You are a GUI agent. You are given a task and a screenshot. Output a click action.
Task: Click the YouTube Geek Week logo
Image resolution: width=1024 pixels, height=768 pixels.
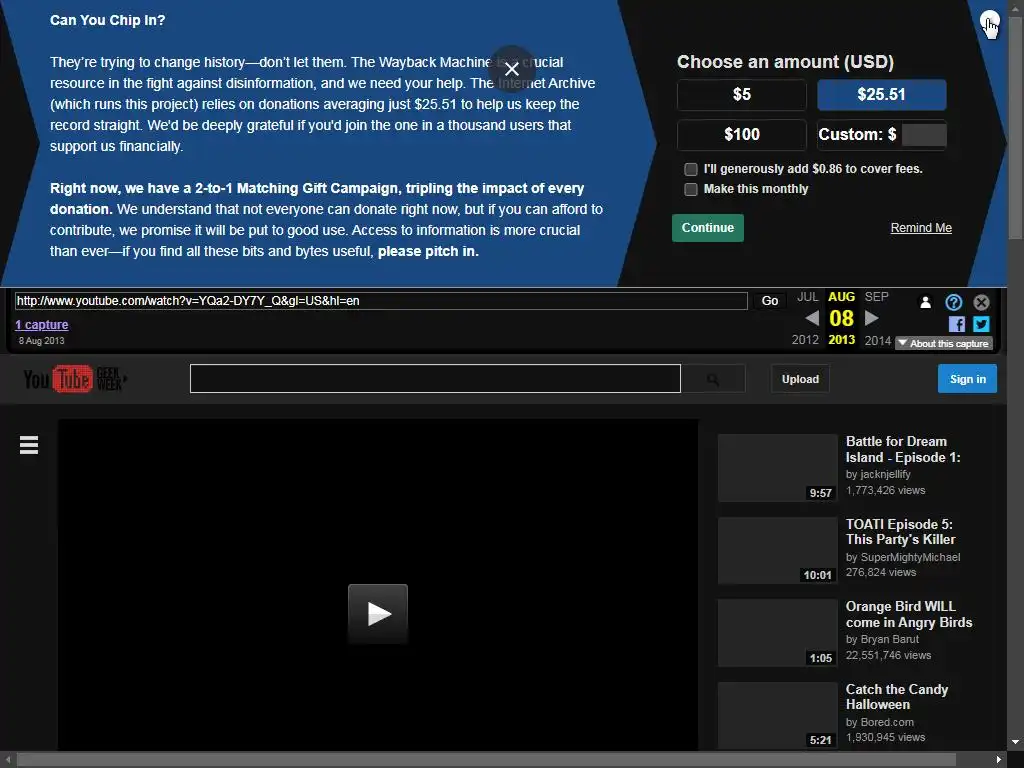tap(75, 379)
